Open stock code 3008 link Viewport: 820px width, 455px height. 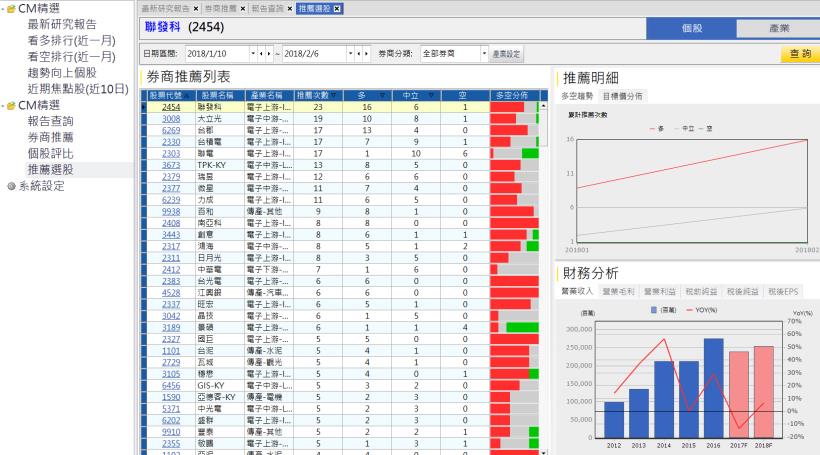click(x=171, y=118)
